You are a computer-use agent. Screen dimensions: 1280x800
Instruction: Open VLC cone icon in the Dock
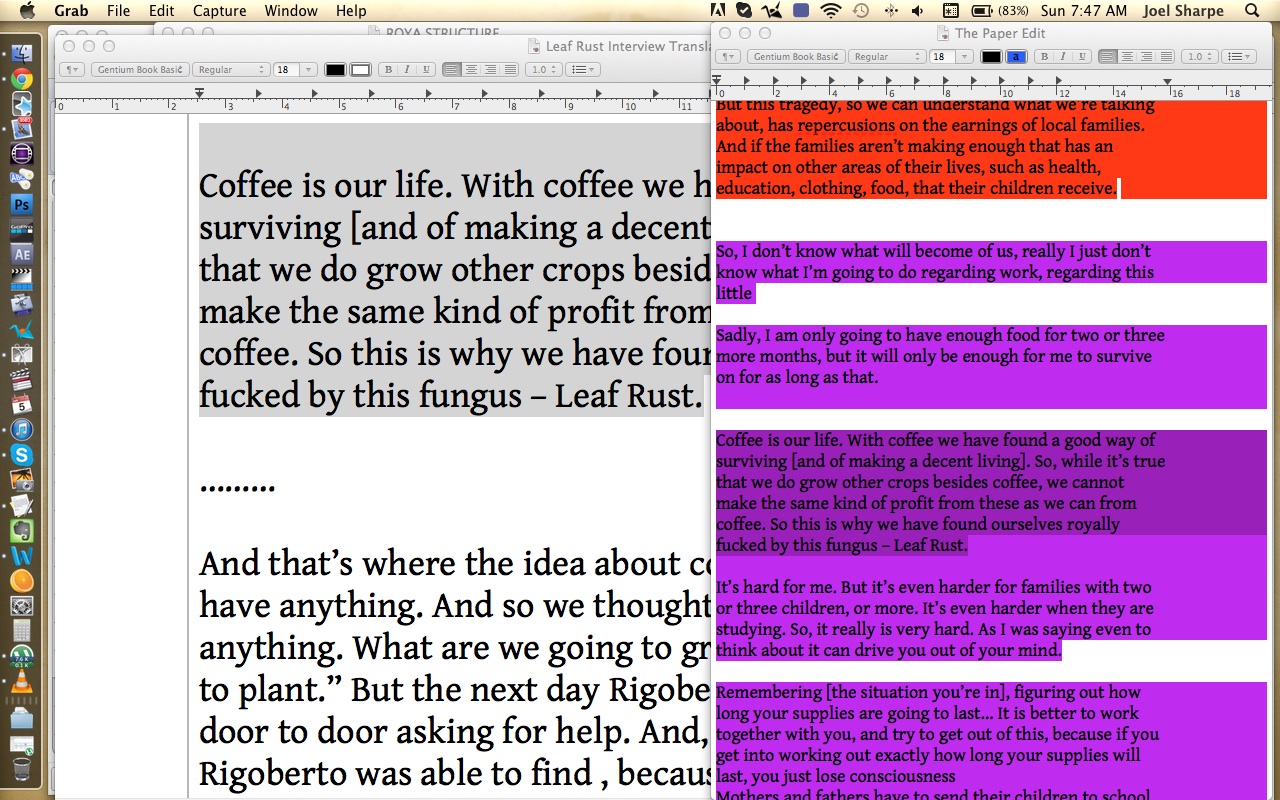click(x=21, y=682)
